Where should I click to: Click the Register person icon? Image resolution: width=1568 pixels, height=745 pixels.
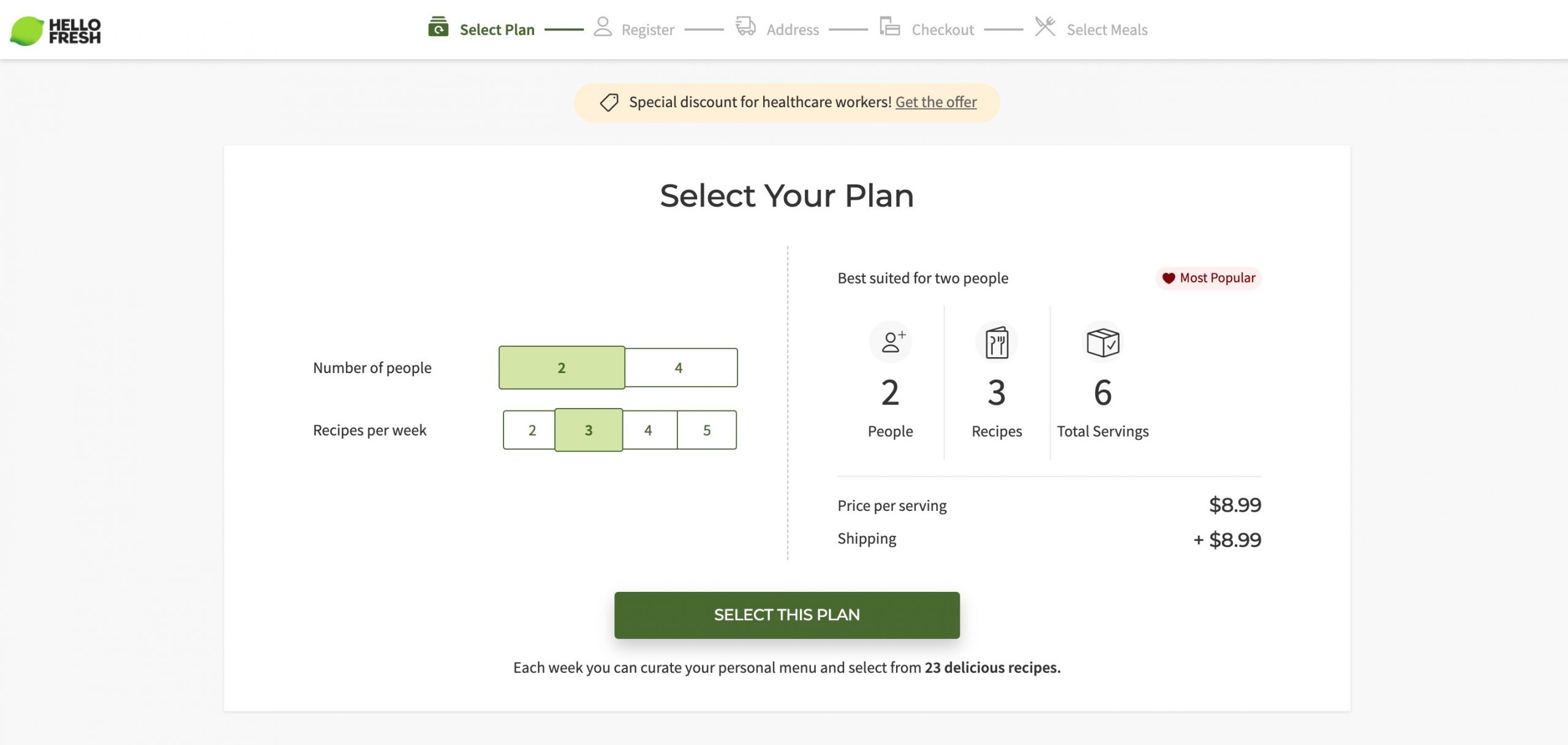click(x=603, y=26)
